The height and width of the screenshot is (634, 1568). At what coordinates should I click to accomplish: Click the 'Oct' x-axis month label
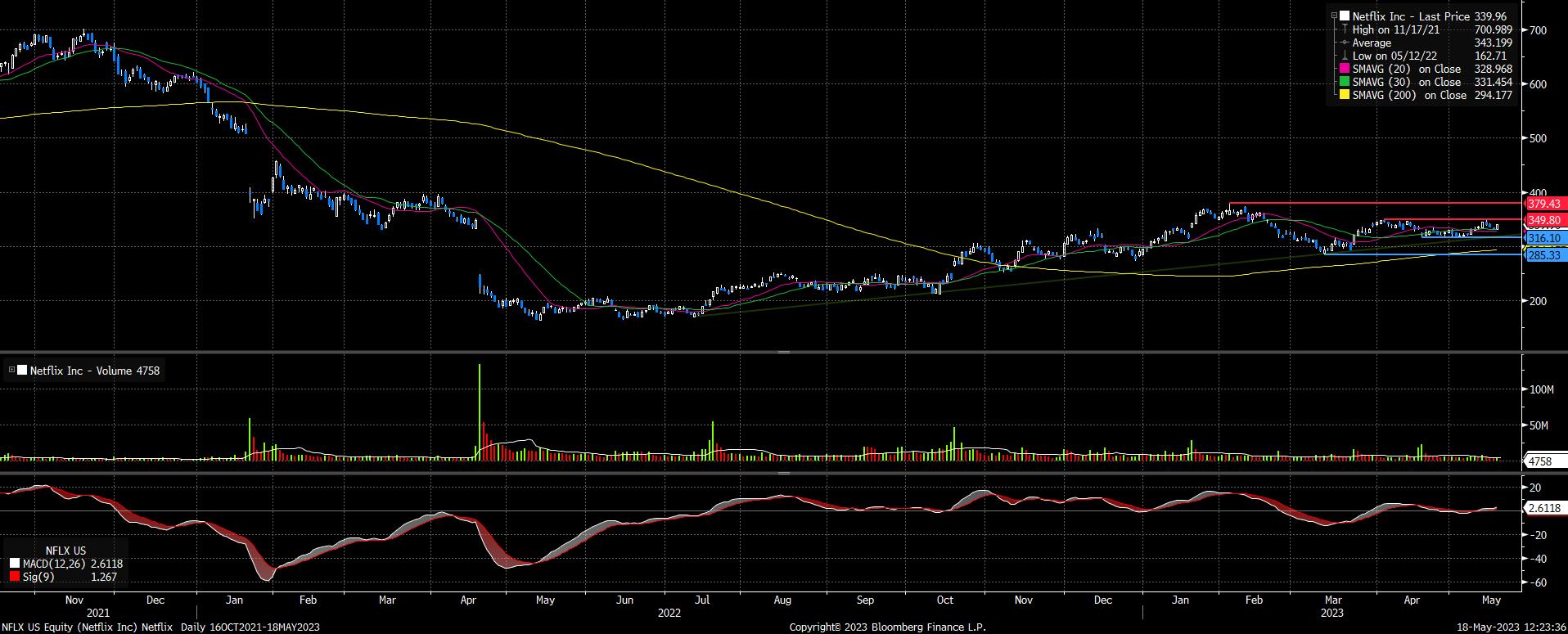coord(944,600)
